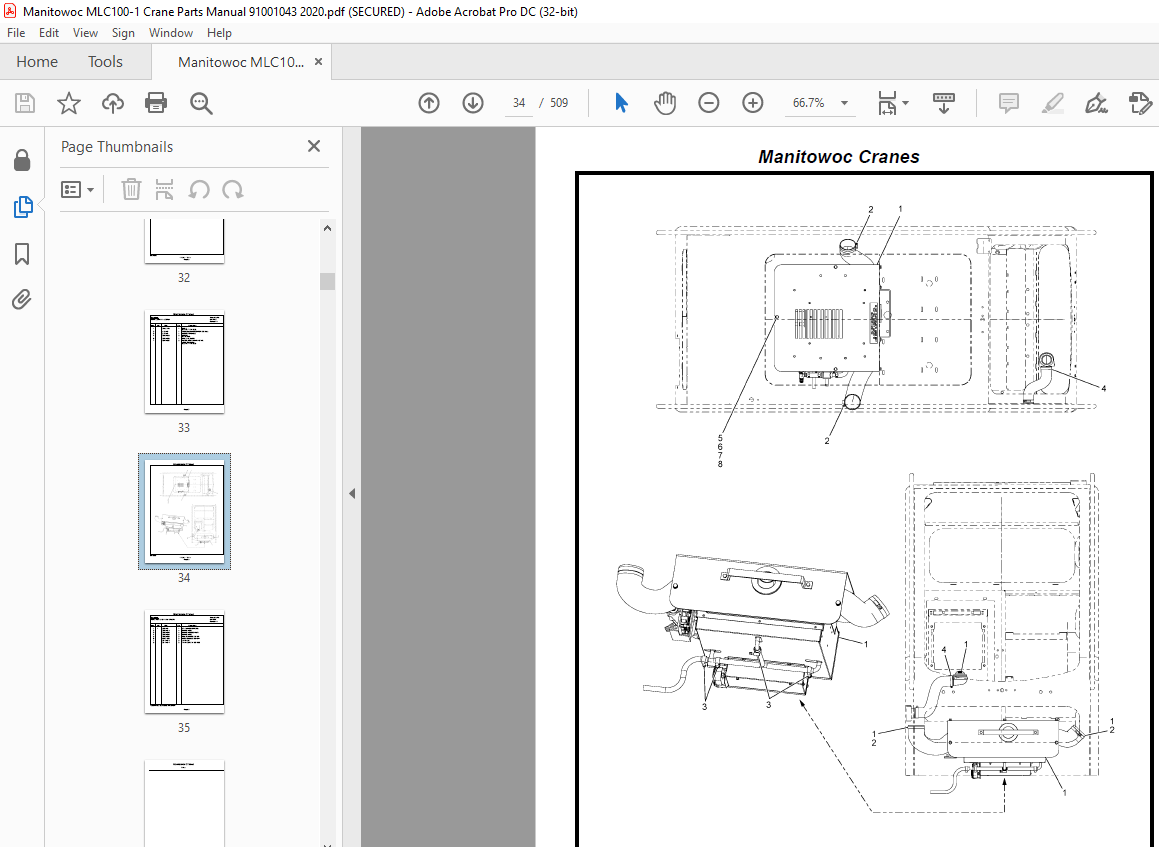Delete selected page thumbnails
The width and height of the screenshot is (1159, 847).
[x=131, y=189]
